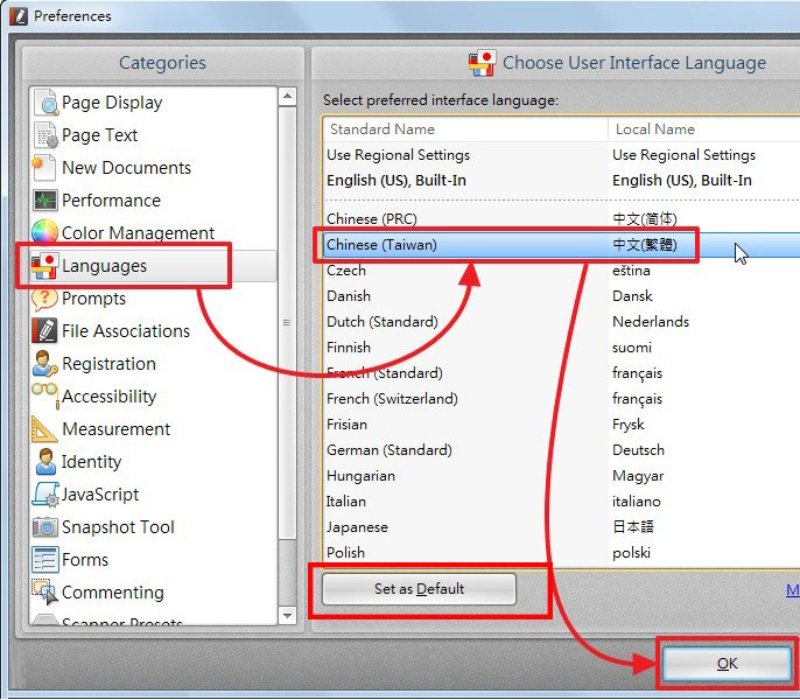Open the Languages category
The width and height of the screenshot is (800, 700).
pyautogui.click(x=104, y=266)
